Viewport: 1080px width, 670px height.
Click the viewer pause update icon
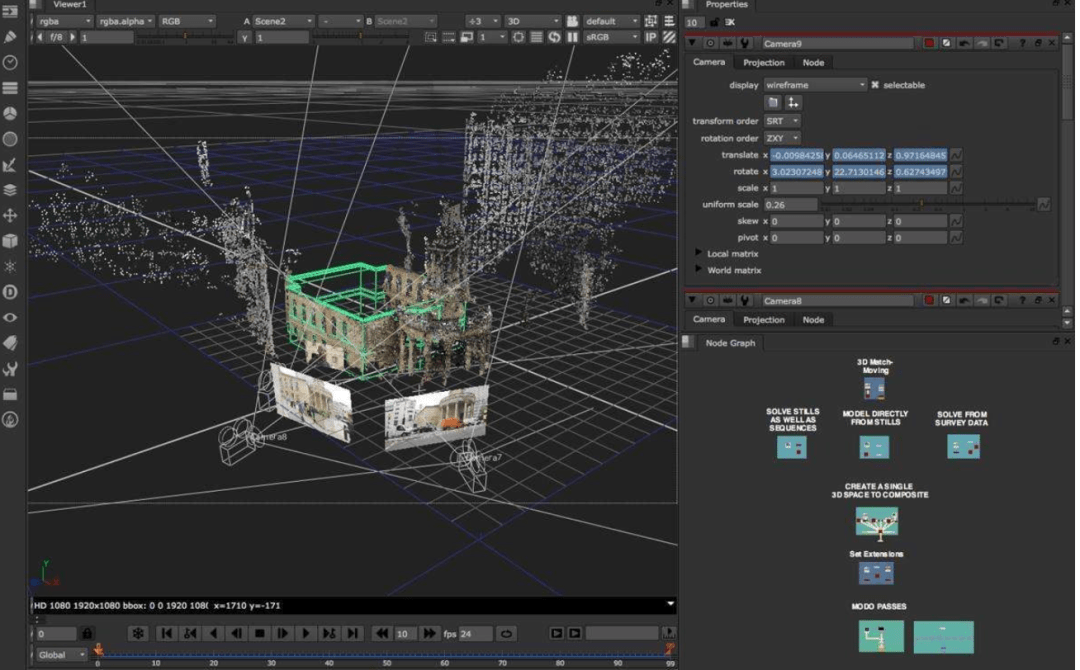click(573, 37)
